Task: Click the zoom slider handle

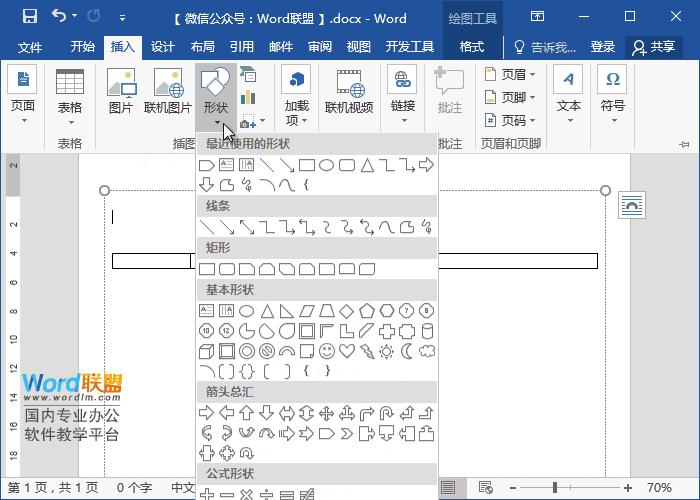Action: coord(554,488)
